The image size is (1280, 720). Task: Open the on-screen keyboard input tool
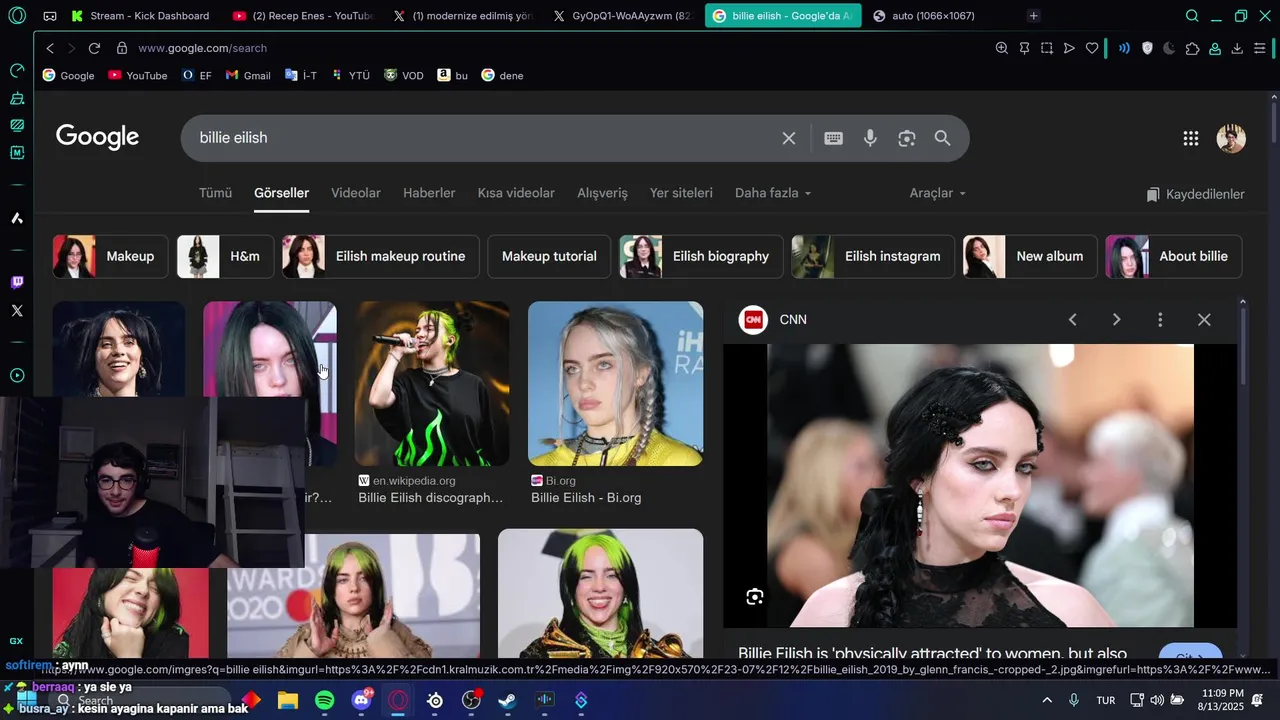coord(833,138)
